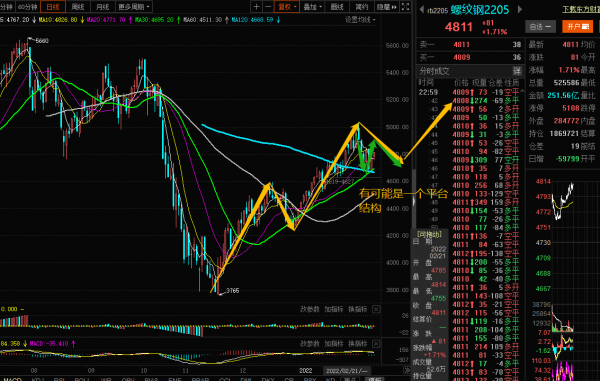Click the 卖一 price 4811
The image size is (600, 381).
coord(461,45)
